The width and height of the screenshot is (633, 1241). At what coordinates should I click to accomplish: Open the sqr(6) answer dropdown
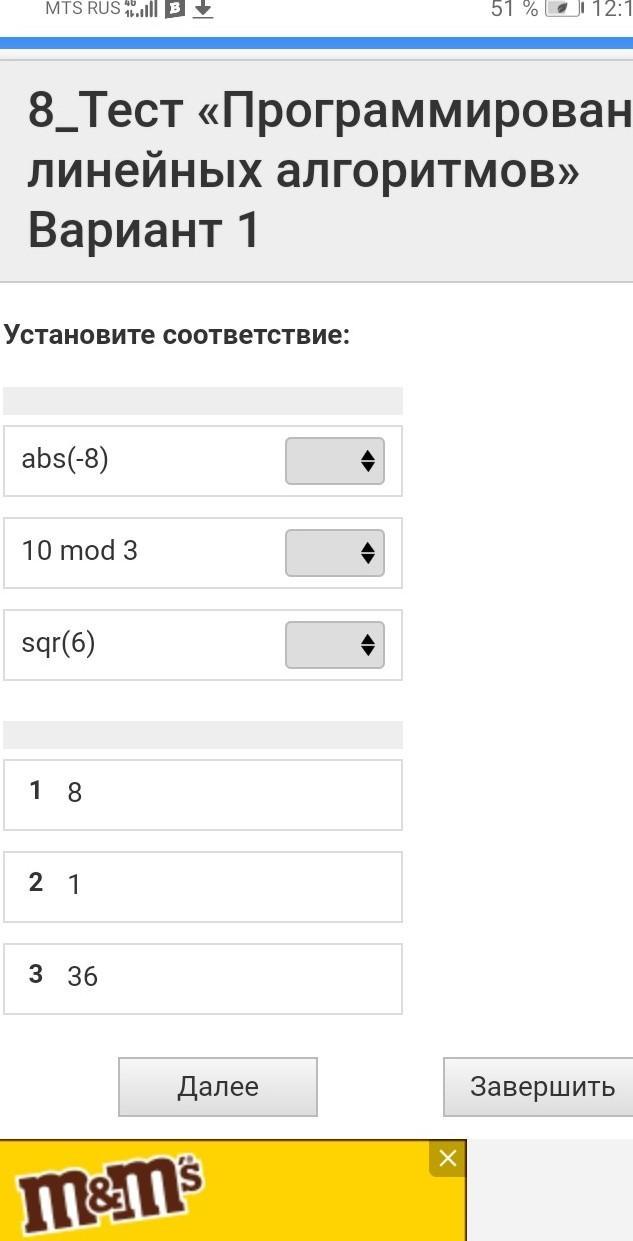pos(335,645)
